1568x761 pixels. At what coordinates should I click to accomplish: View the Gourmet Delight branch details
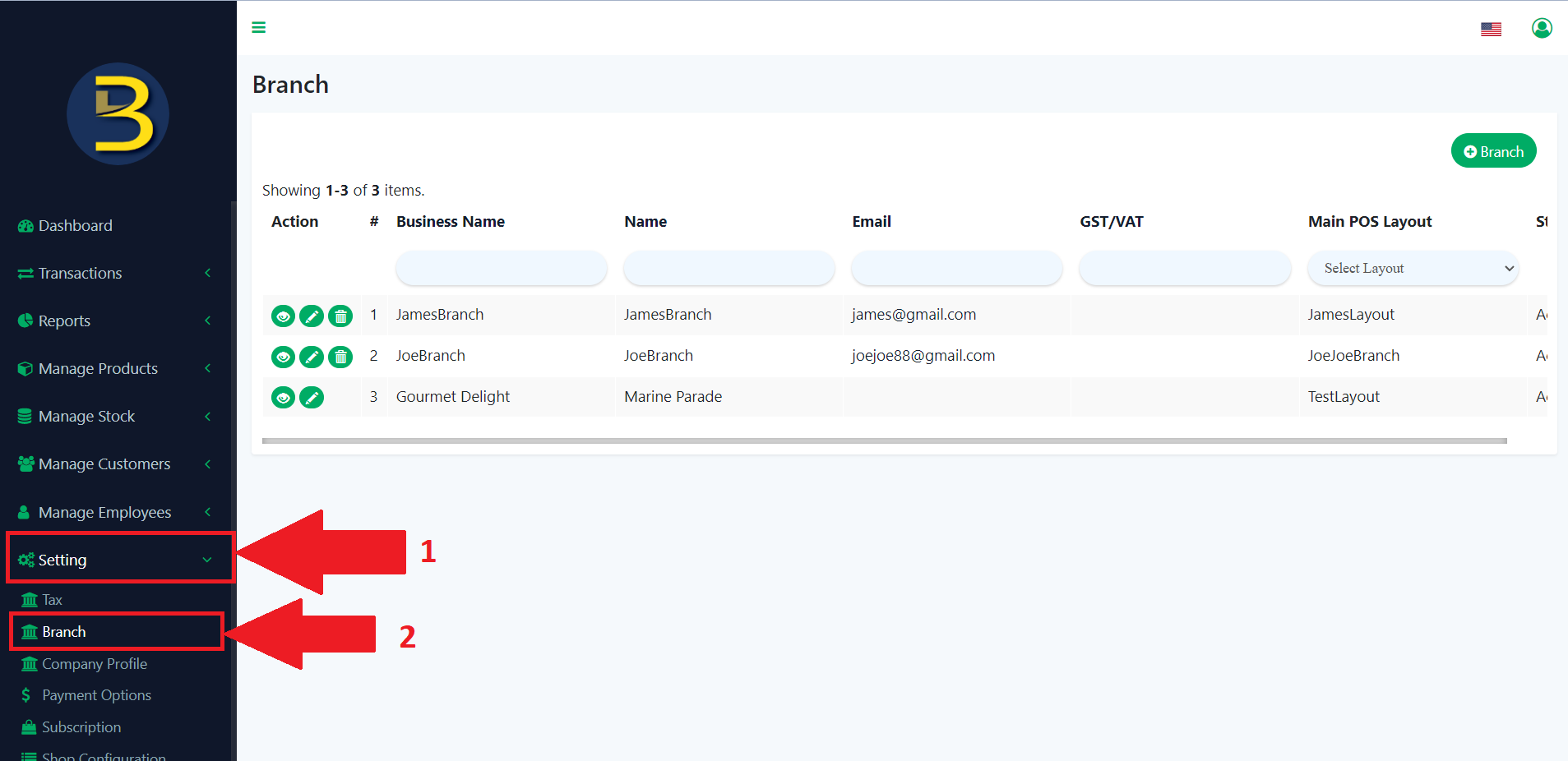(283, 398)
